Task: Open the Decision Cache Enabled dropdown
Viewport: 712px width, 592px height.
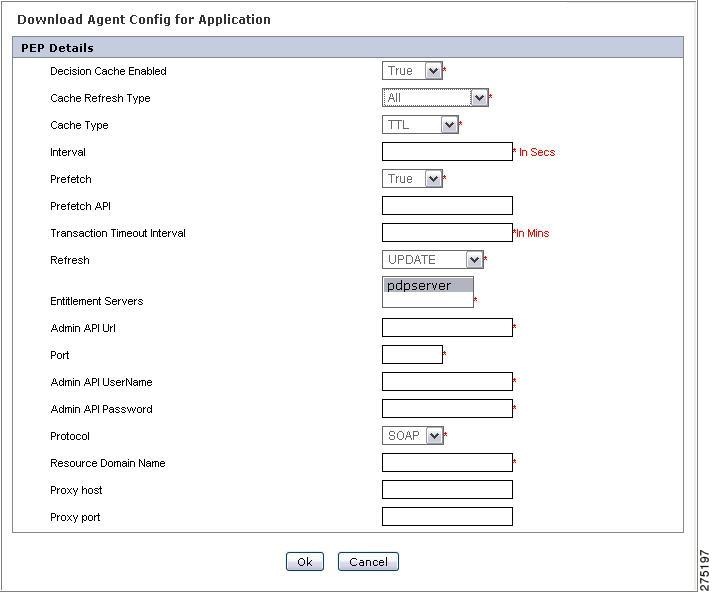Action: point(412,71)
